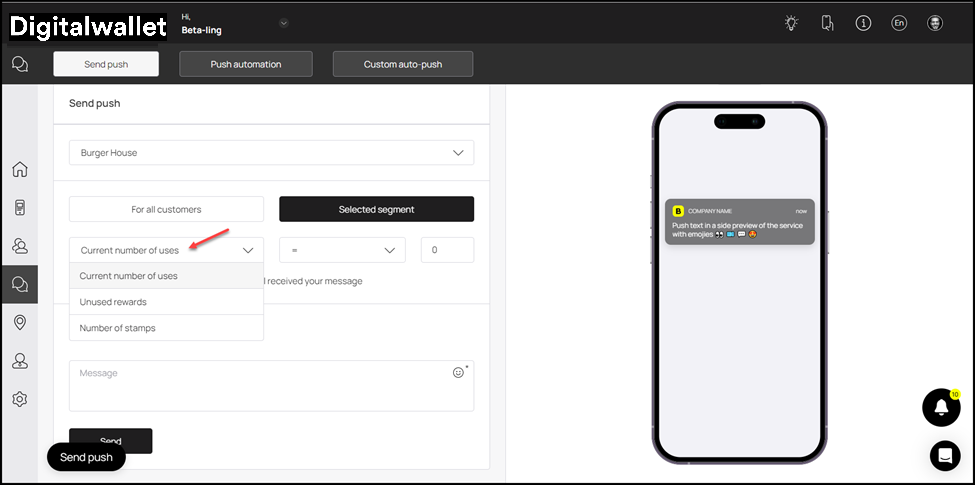Switch to the Custom auto-push tab
The image size is (975, 485).
click(x=402, y=64)
